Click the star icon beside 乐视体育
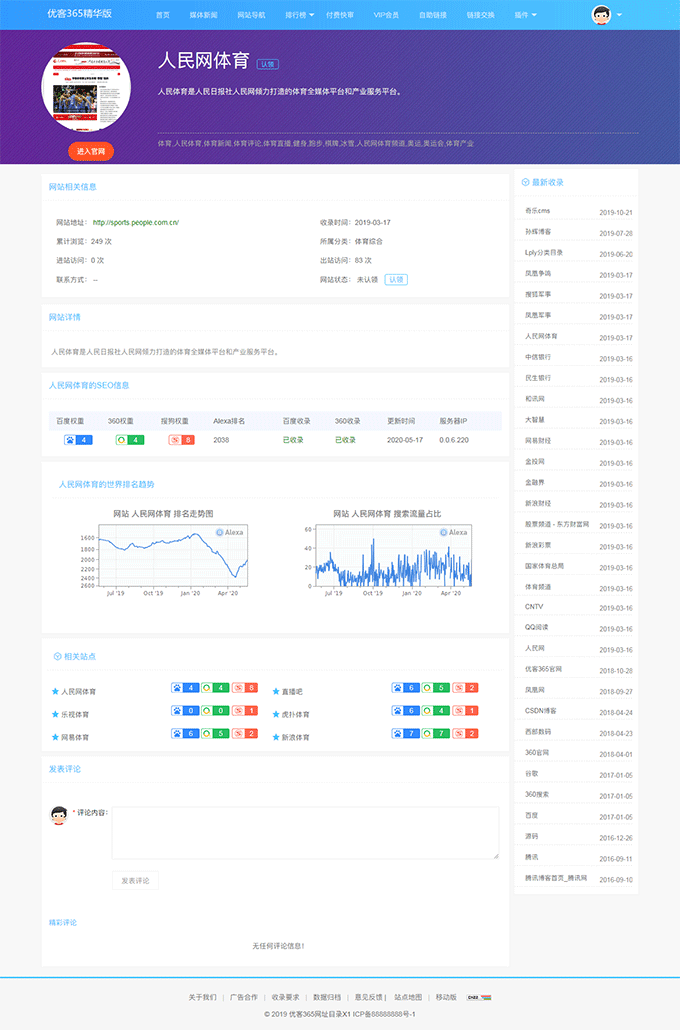This screenshot has width=680, height=1030. pos(55,715)
